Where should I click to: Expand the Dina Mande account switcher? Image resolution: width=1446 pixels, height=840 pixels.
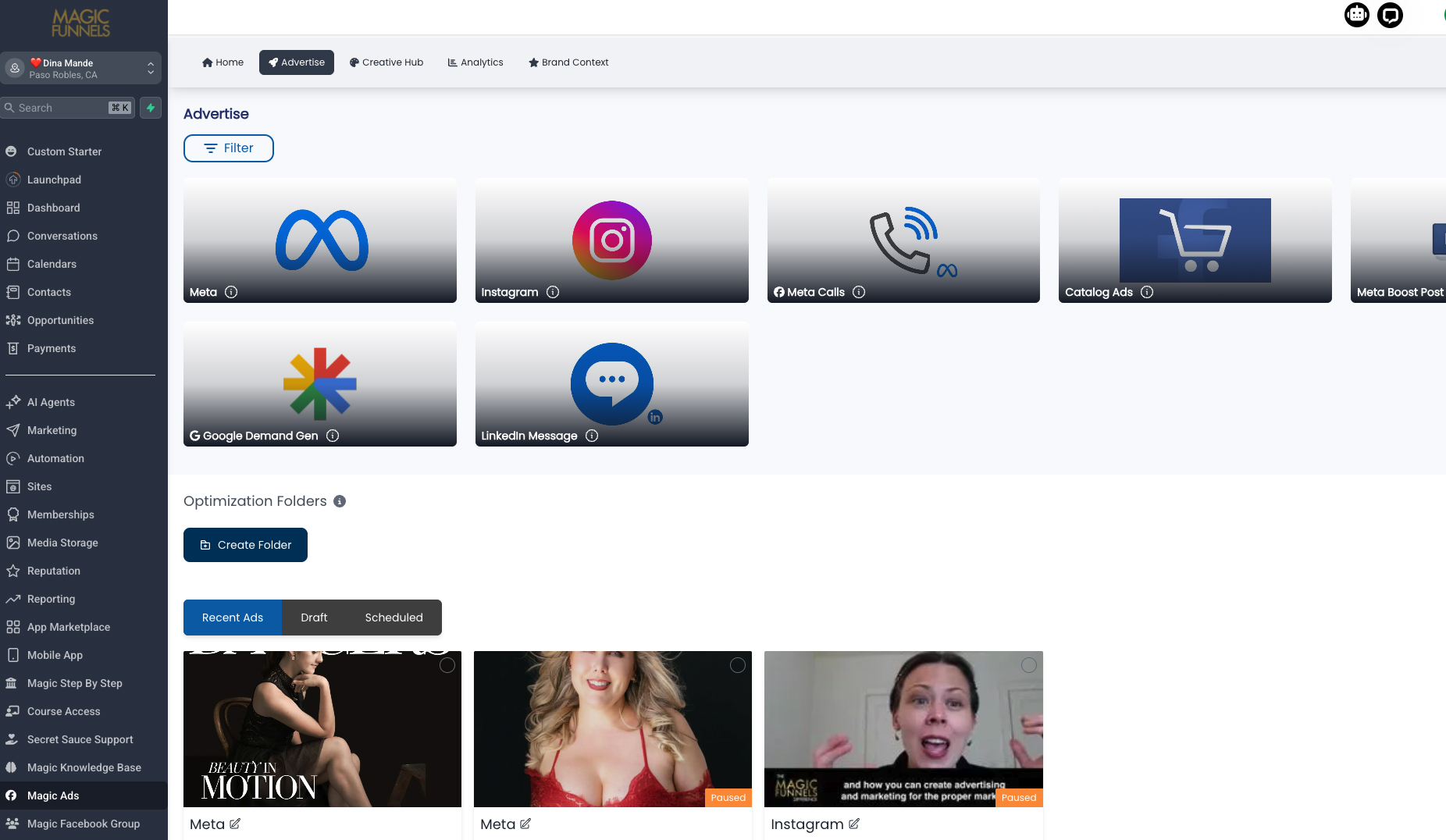[x=80, y=68]
